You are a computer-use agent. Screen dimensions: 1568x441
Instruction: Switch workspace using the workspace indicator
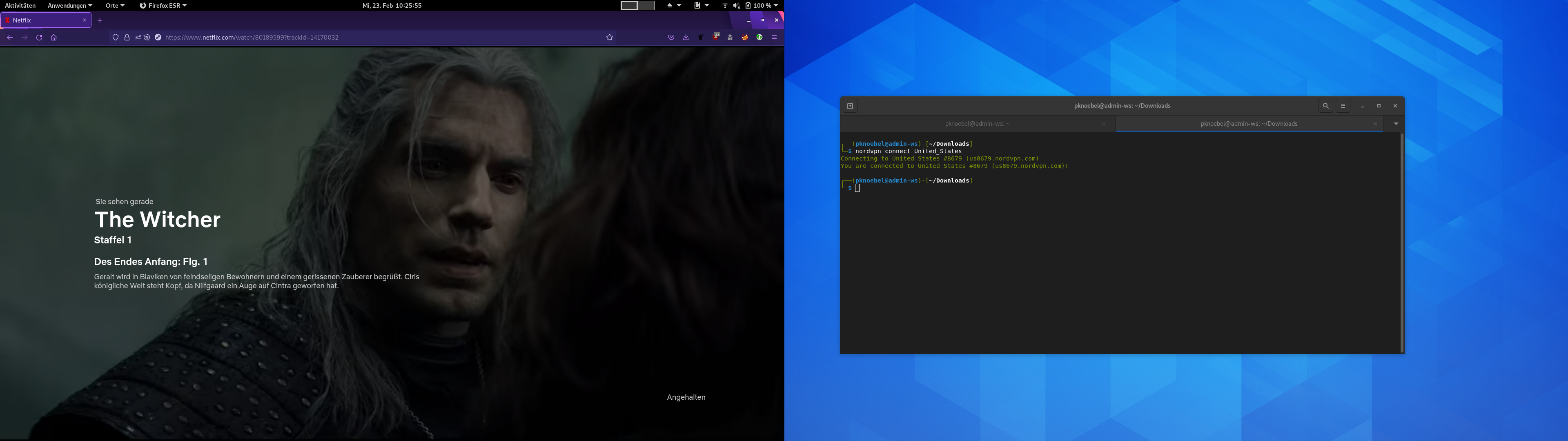(637, 5)
